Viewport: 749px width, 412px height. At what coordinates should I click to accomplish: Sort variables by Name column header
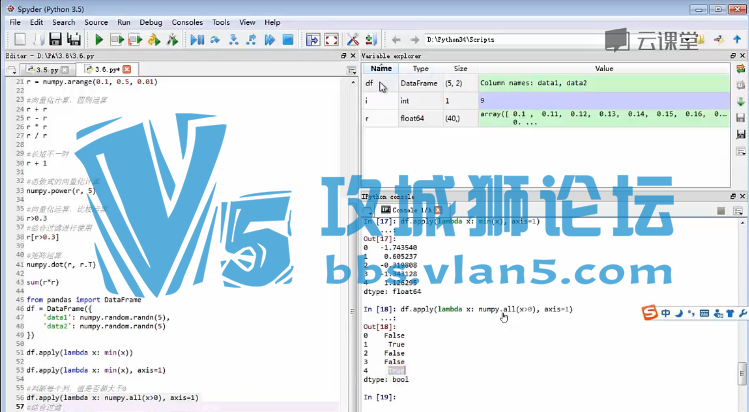click(x=381, y=68)
